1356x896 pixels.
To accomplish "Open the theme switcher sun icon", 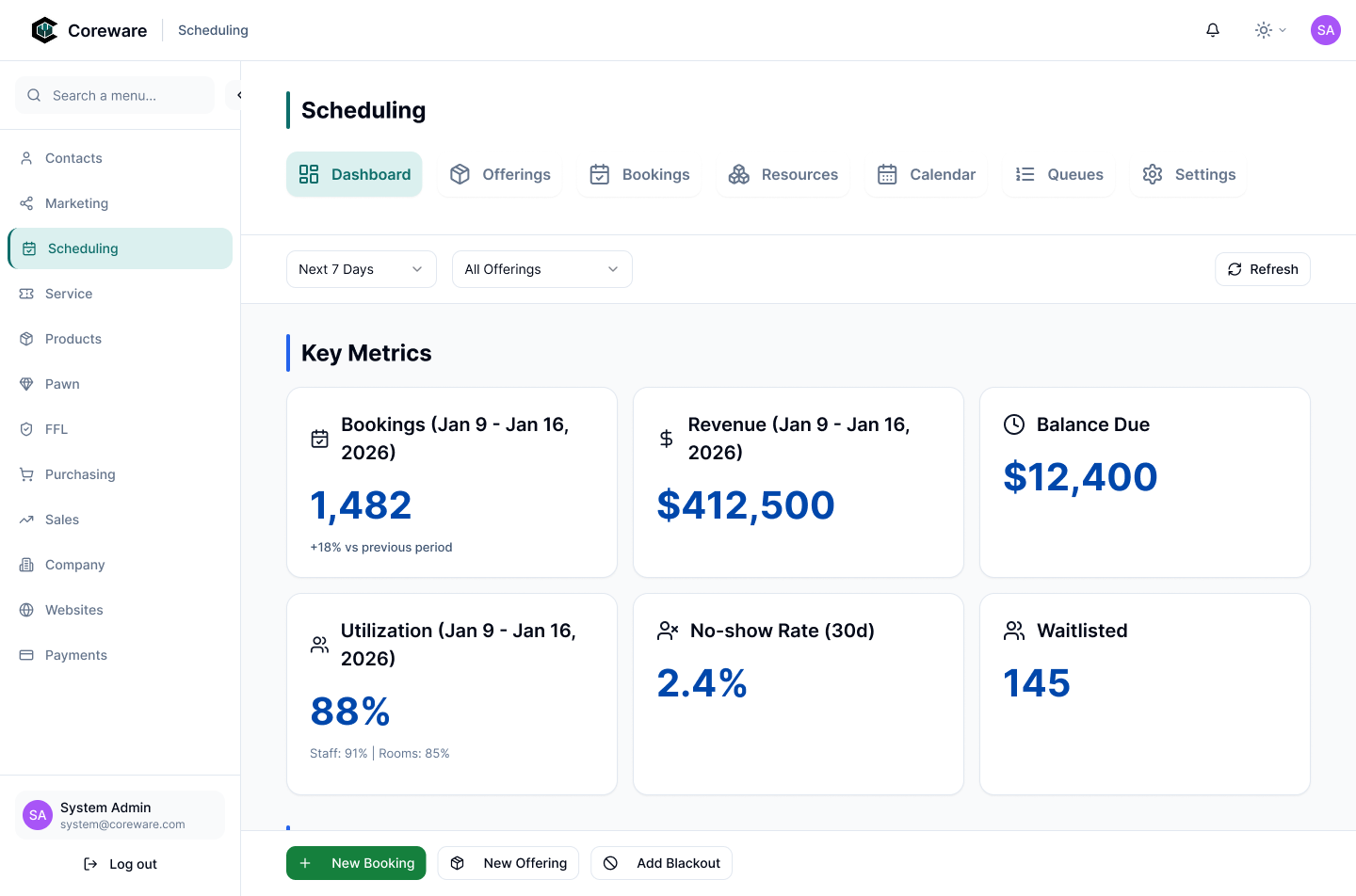I will tap(1264, 30).
